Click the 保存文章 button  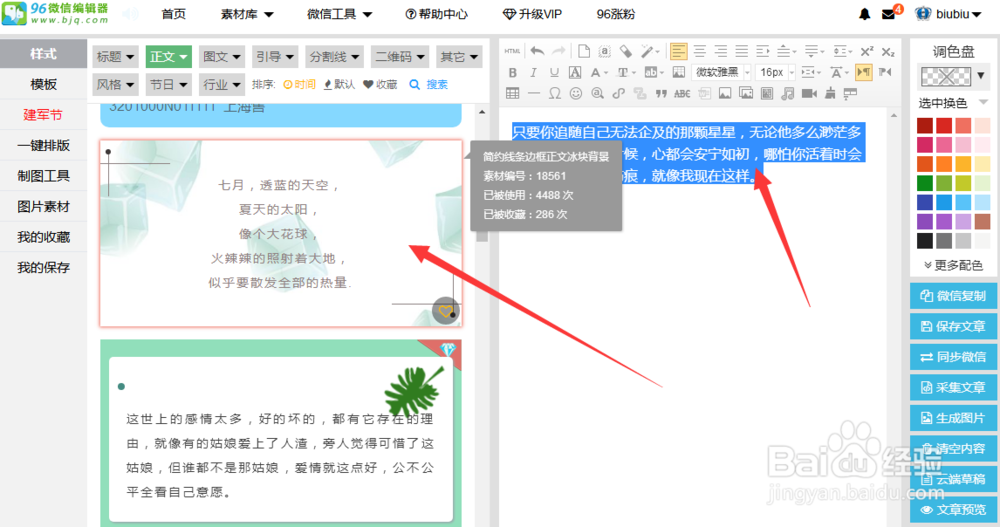pos(953,326)
